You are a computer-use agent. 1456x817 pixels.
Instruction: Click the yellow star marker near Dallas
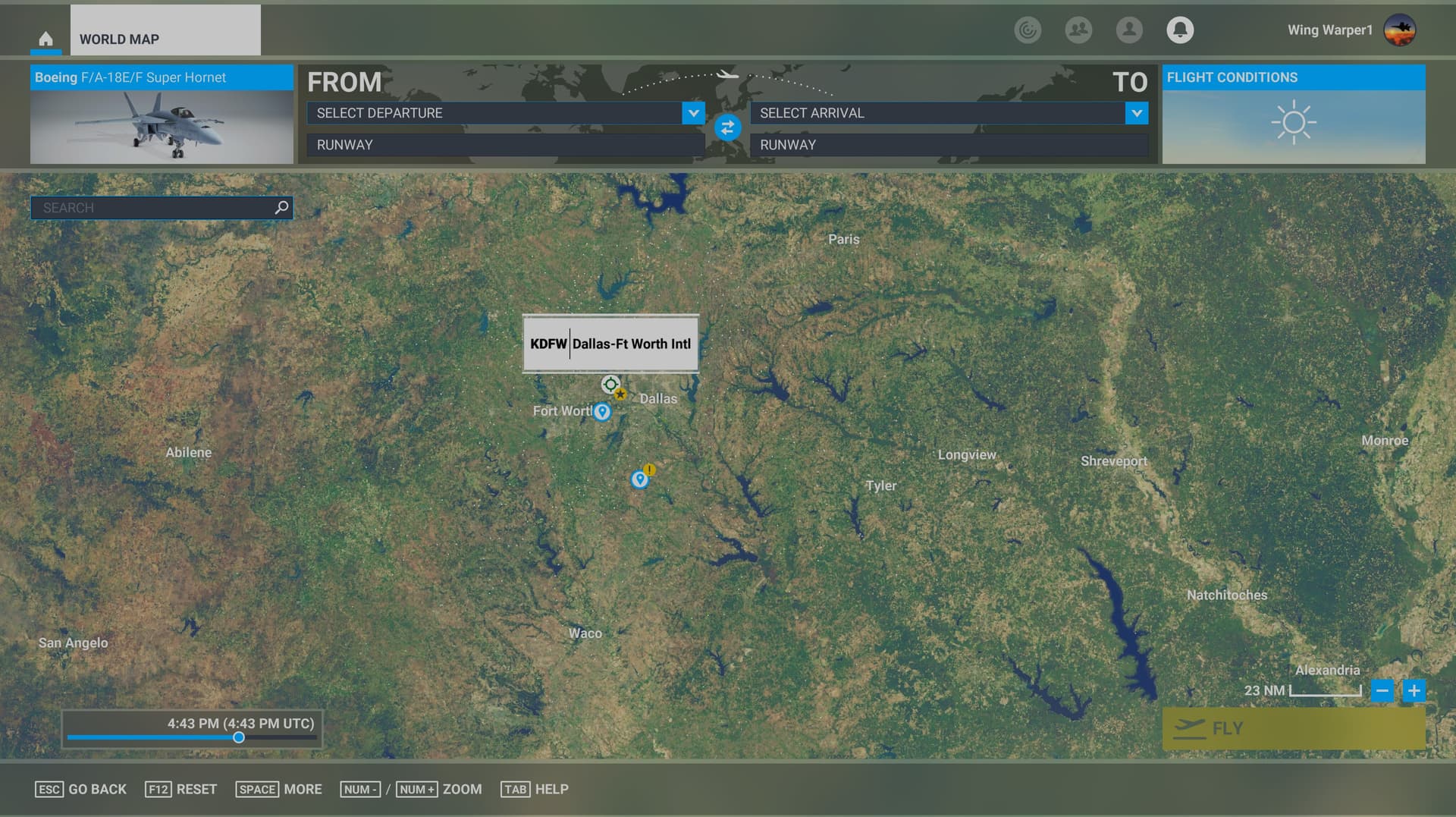(621, 394)
